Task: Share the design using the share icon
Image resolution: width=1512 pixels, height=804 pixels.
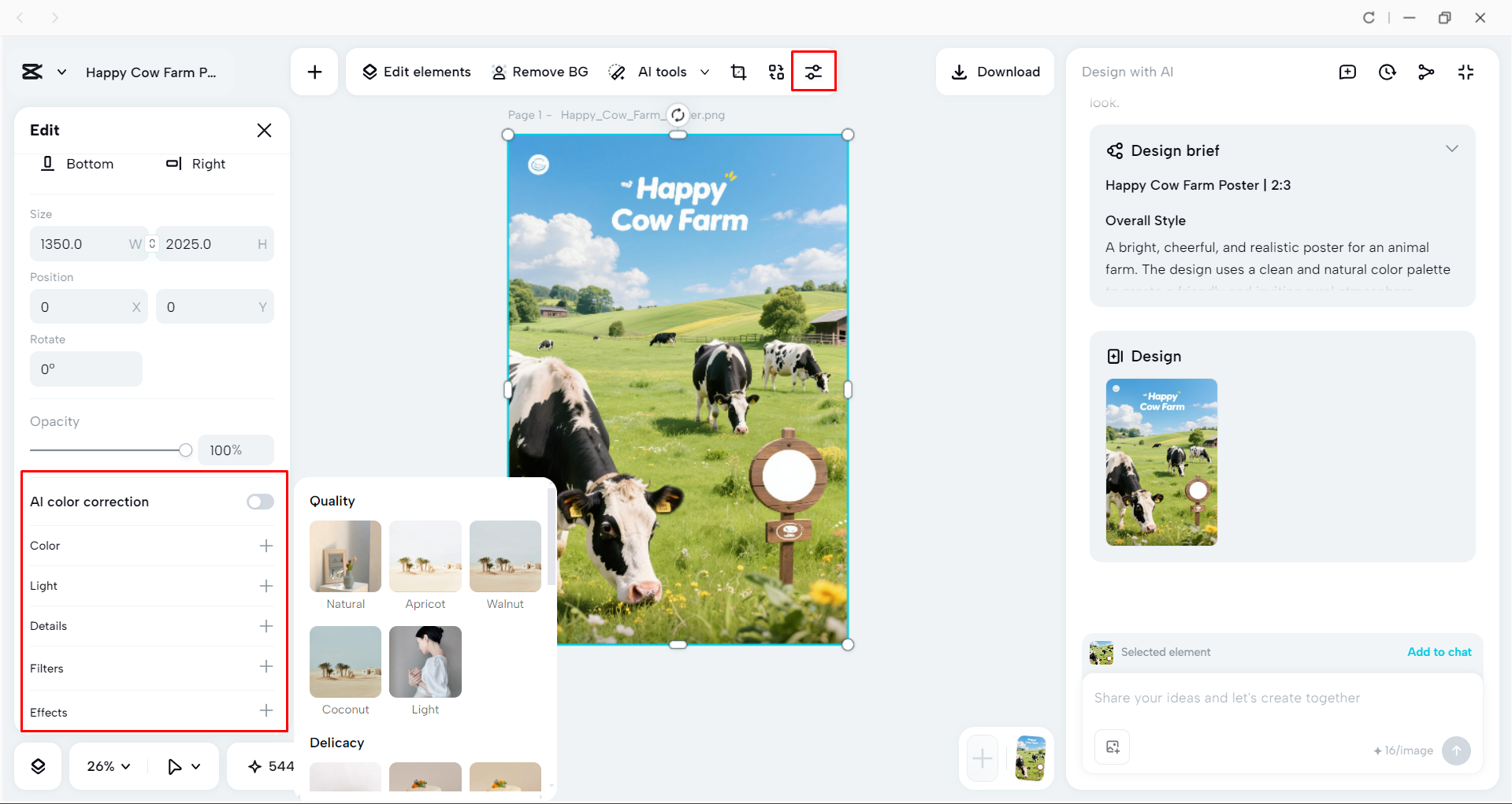Action: tap(1426, 72)
